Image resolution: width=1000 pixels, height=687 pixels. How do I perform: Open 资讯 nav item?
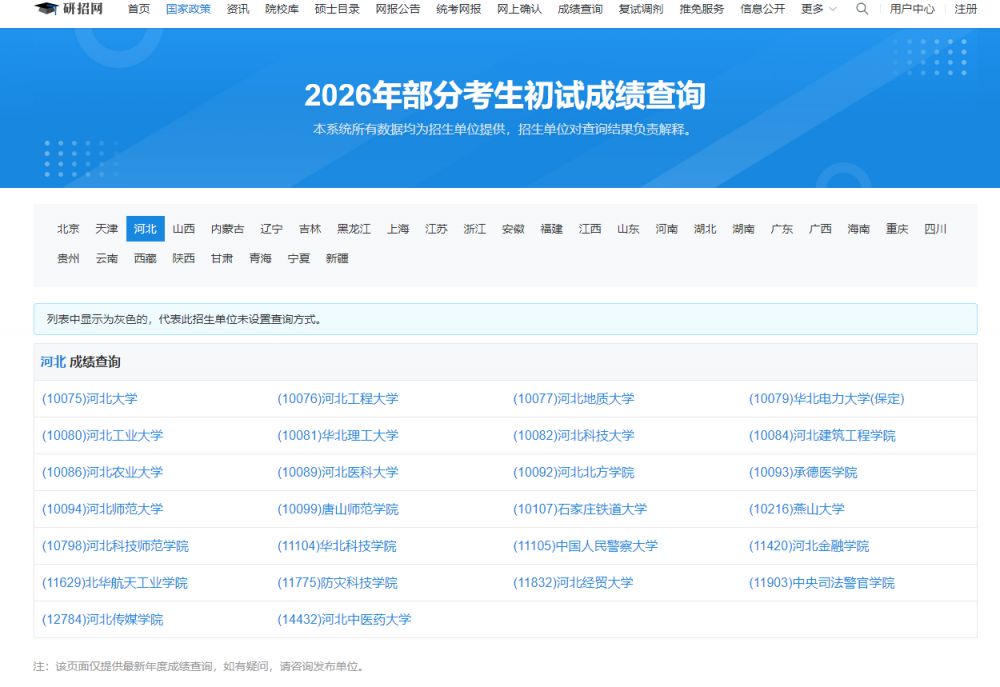(238, 9)
